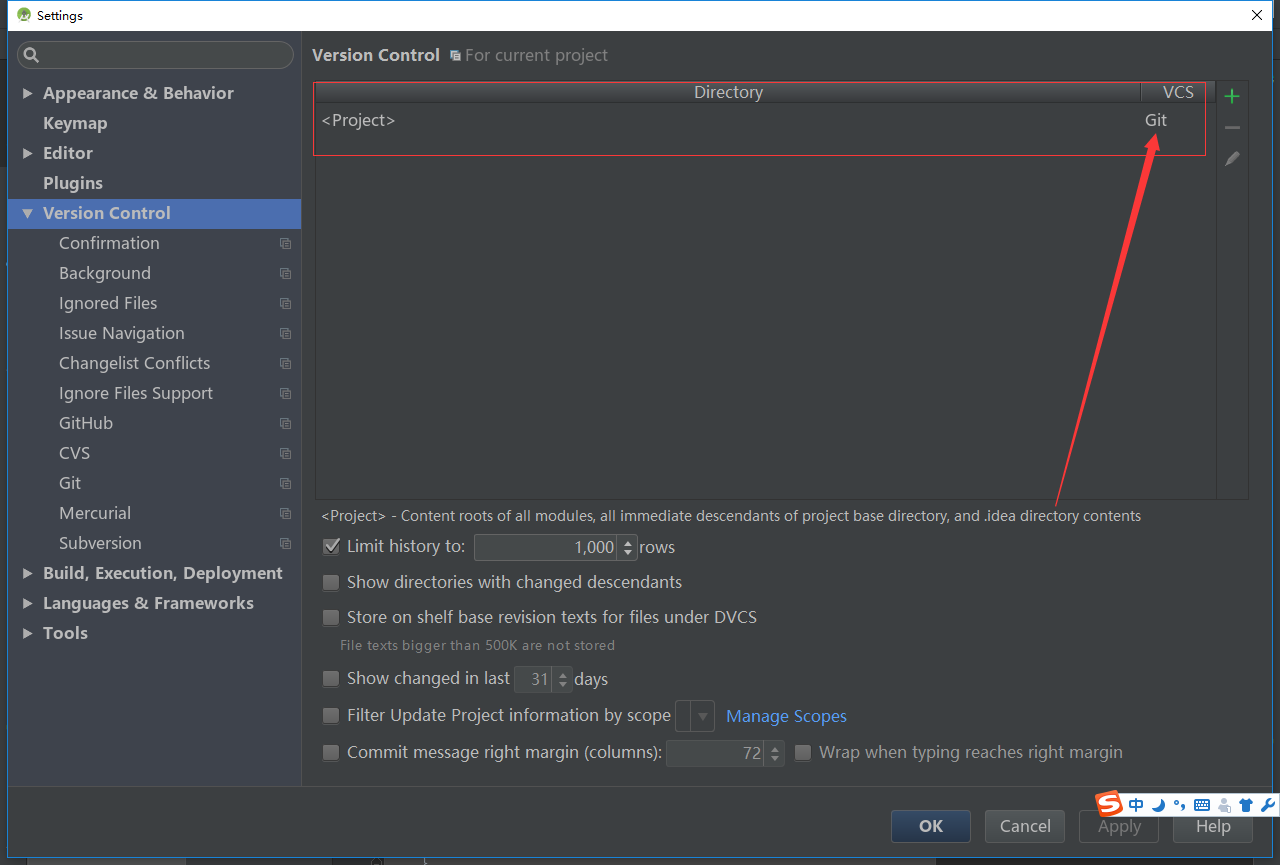This screenshot has width=1280, height=865.
Task: Click project-level icon beside CVS
Action: pos(285,453)
